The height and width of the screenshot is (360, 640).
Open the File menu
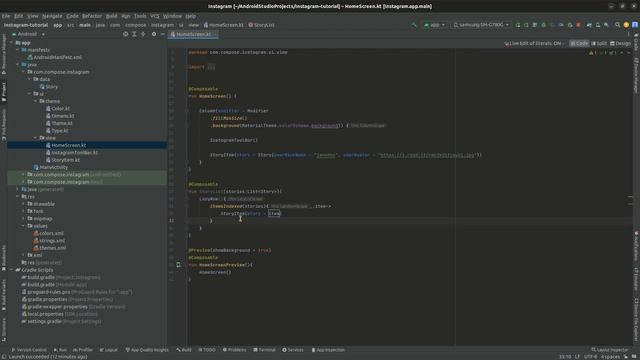(6, 16)
